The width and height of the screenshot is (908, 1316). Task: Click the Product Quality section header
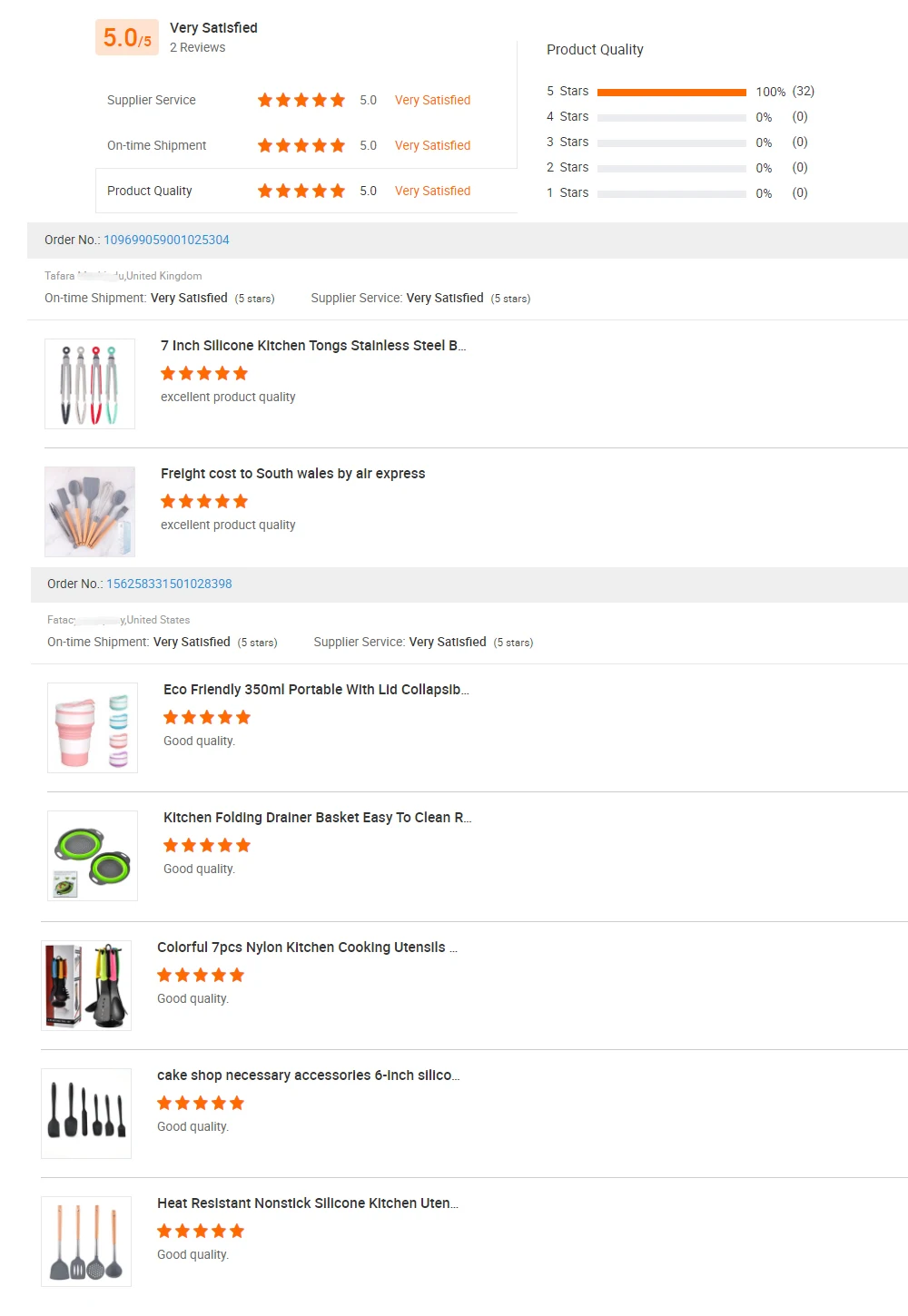595,49
